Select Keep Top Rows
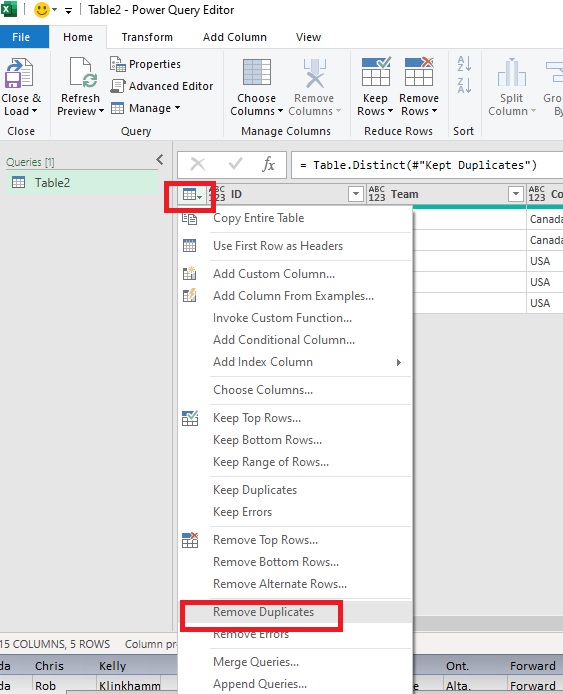 coord(295,418)
